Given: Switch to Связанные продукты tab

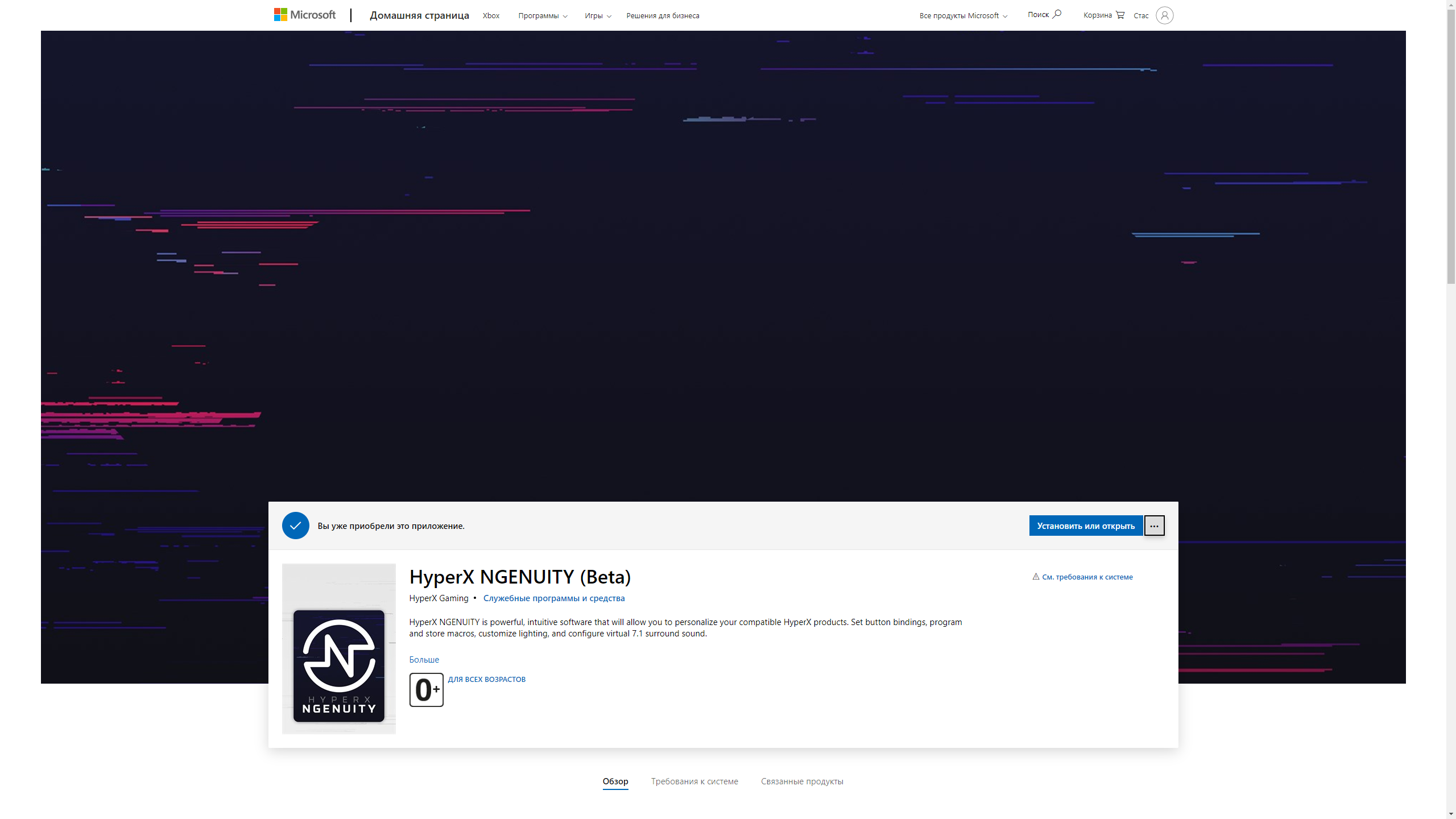Looking at the screenshot, I should (802, 781).
